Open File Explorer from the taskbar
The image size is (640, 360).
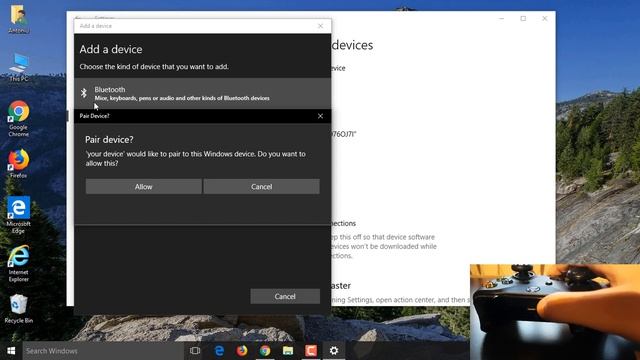pos(288,351)
